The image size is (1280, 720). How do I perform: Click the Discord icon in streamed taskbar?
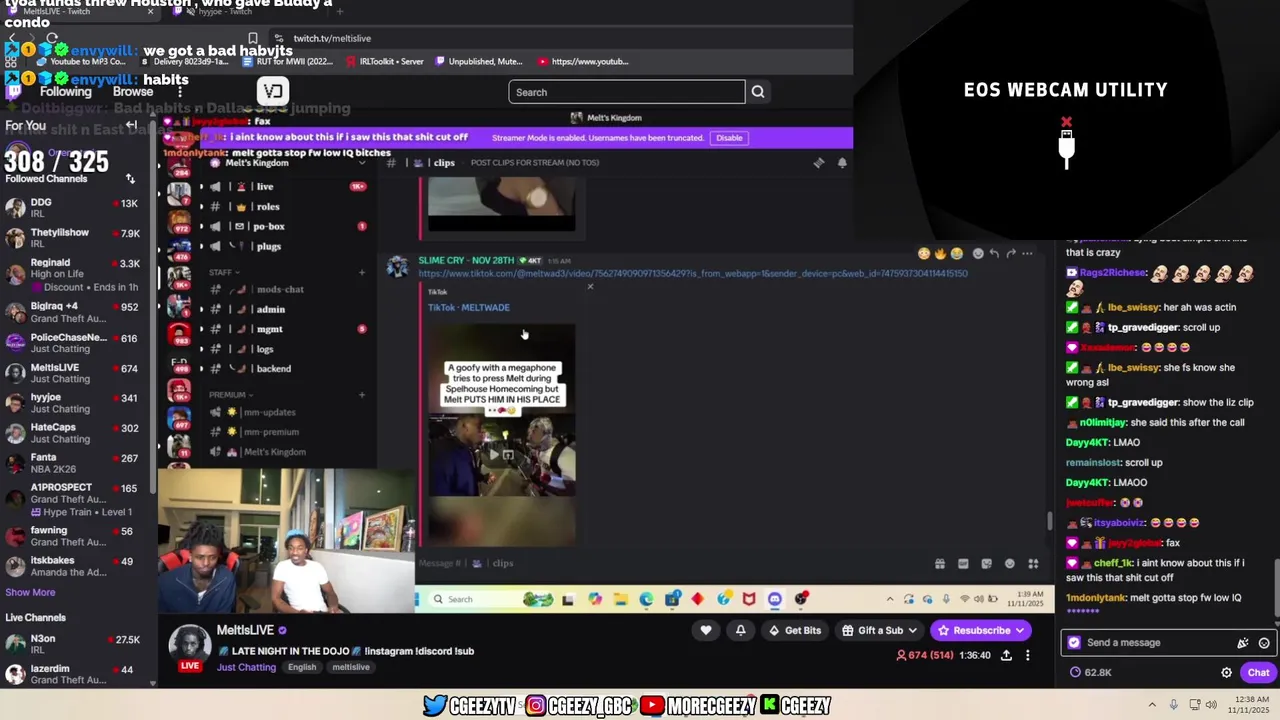(775, 599)
